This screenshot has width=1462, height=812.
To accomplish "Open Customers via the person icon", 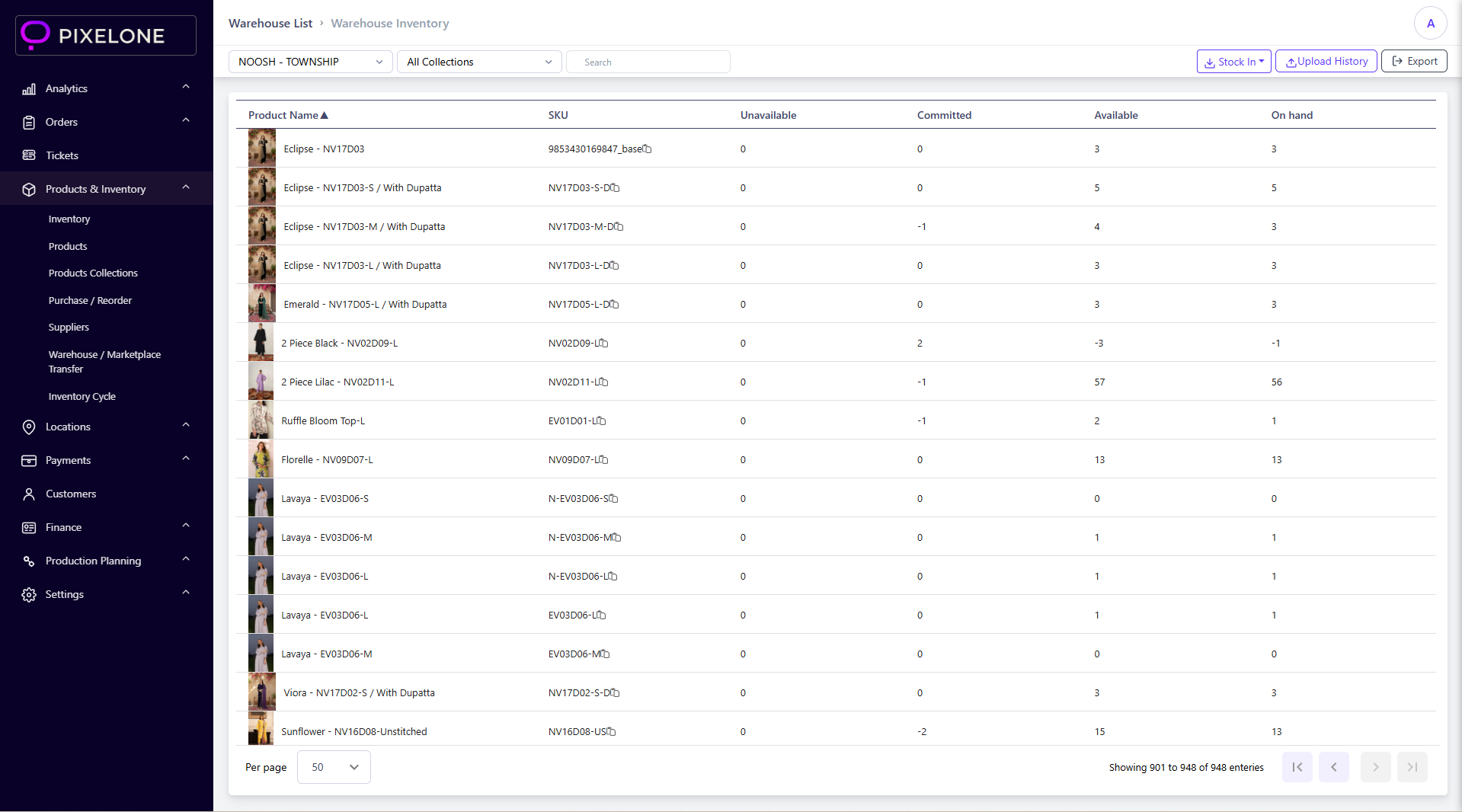I will pos(29,494).
